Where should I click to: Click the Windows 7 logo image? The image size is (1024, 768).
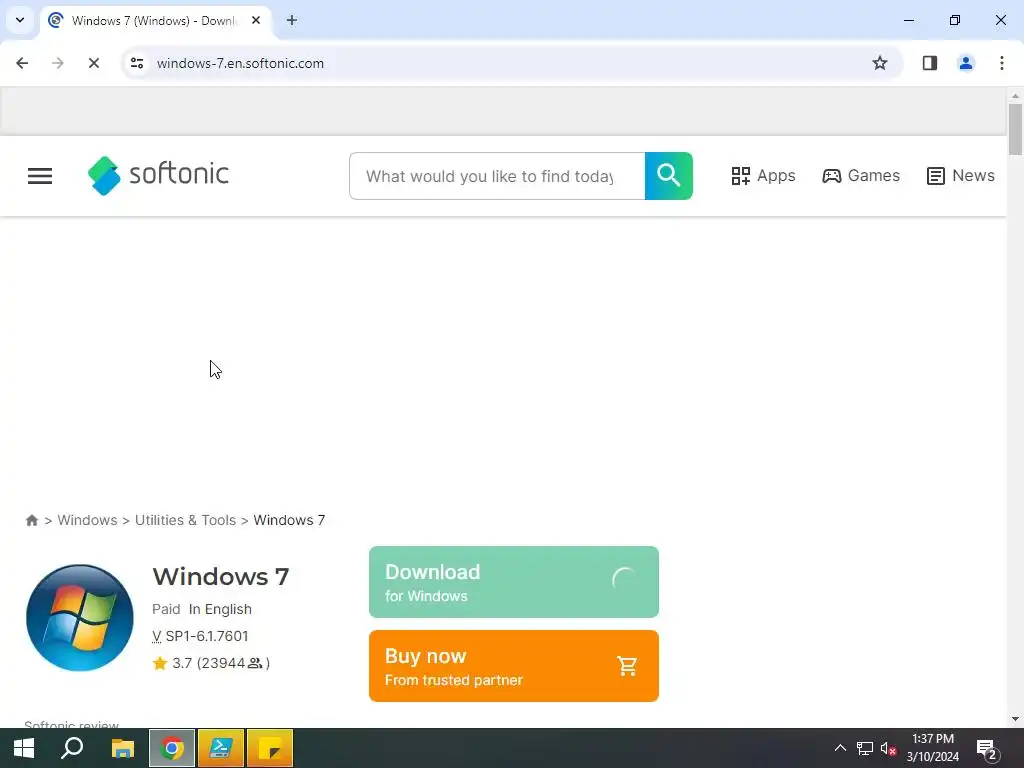80,618
